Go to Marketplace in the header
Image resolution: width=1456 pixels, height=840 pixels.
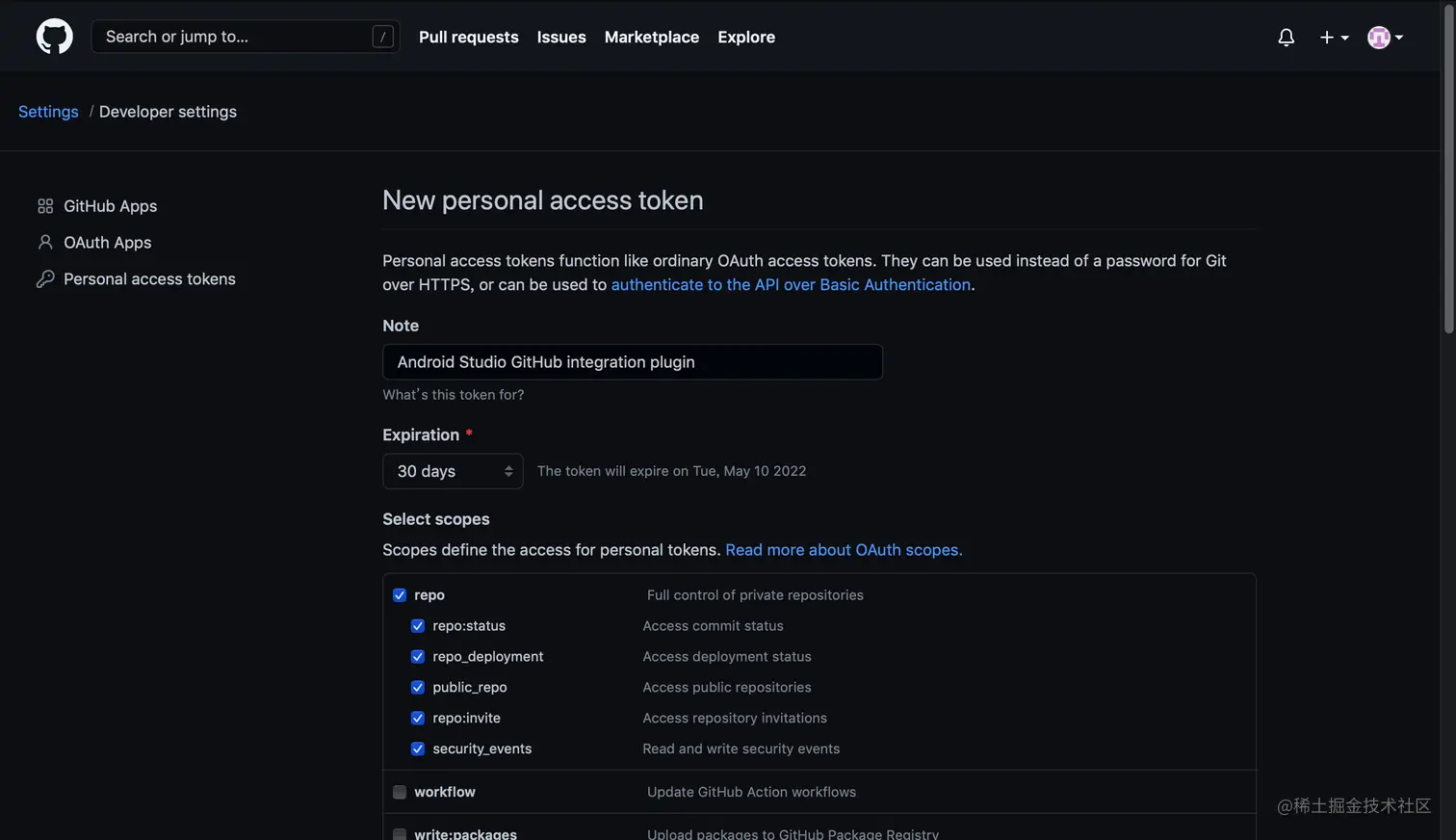[x=651, y=37]
